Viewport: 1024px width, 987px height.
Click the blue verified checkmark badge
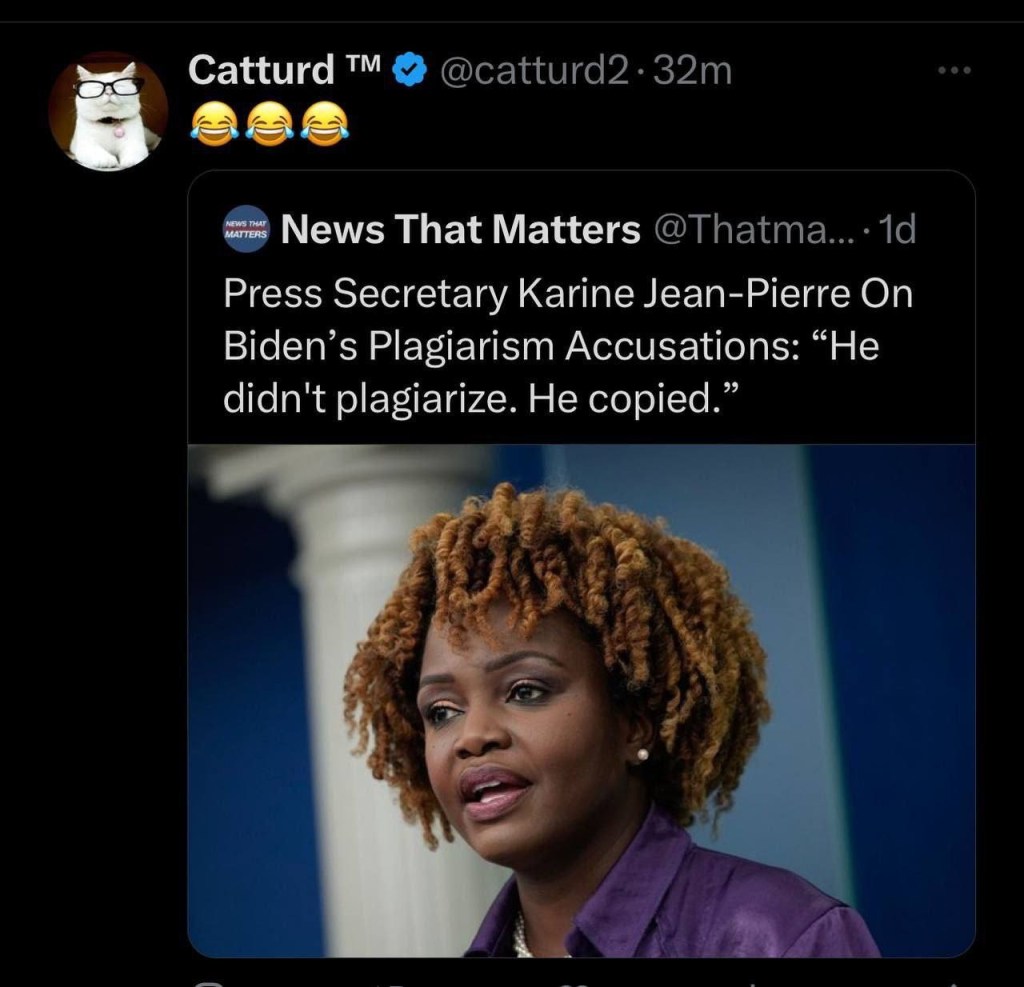pos(409,71)
